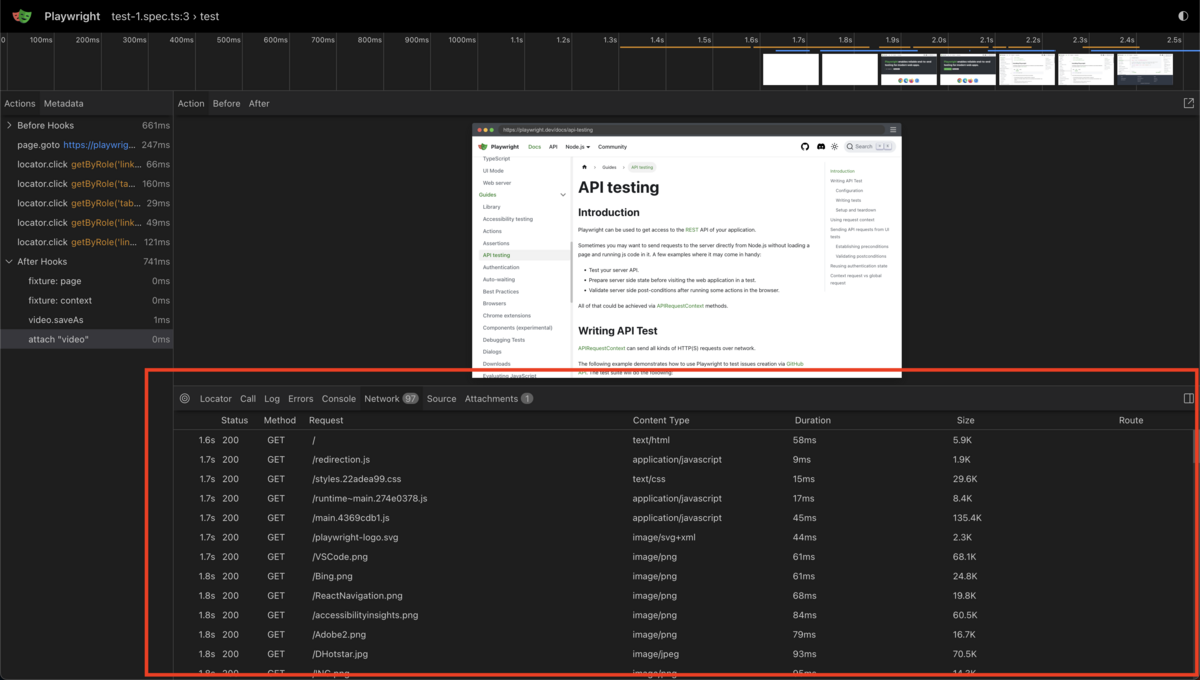Select the fixture: page row
This screenshot has height=680, width=1200.
(86, 281)
